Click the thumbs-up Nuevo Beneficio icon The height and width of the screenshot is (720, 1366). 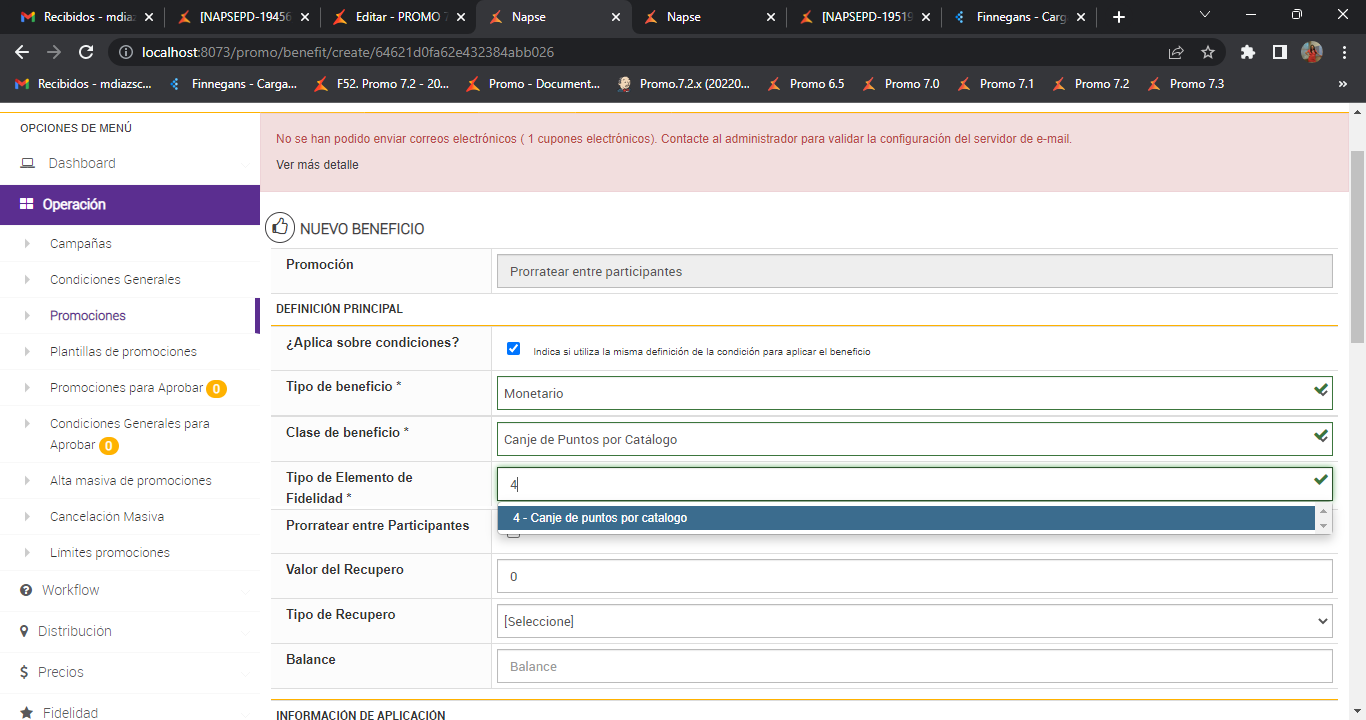coord(280,228)
